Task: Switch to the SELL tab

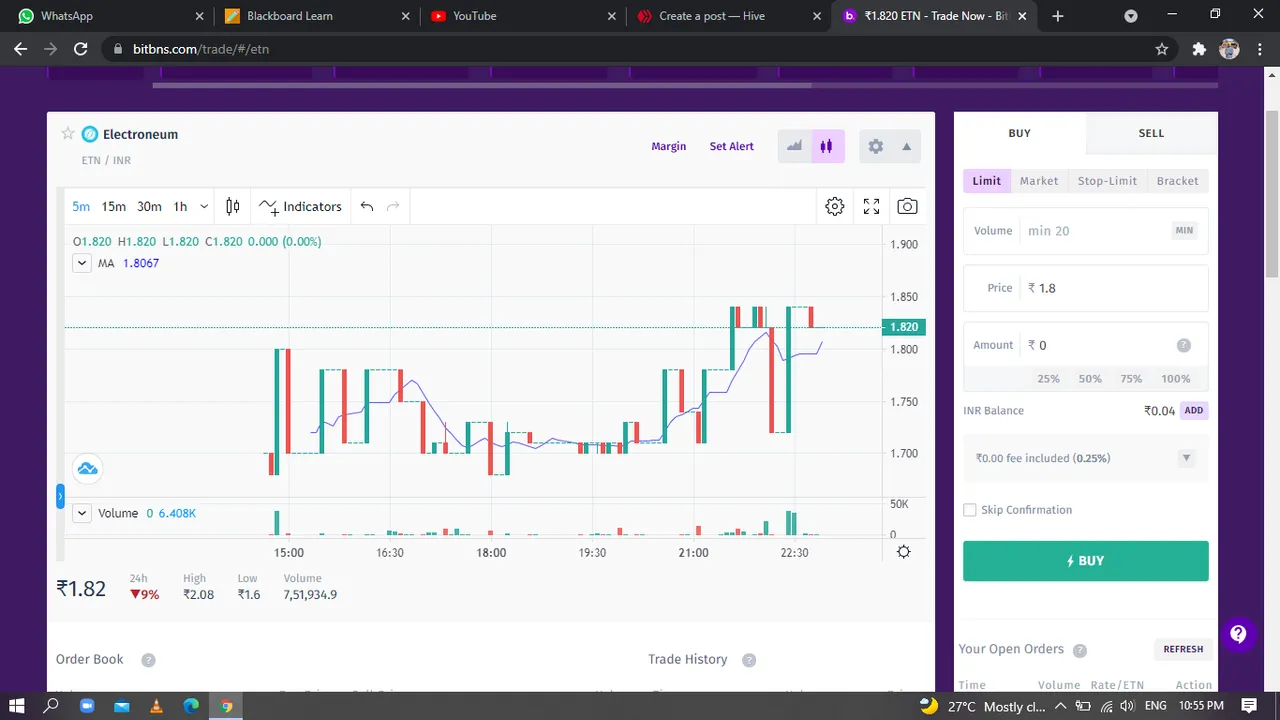Action: tap(1151, 133)
